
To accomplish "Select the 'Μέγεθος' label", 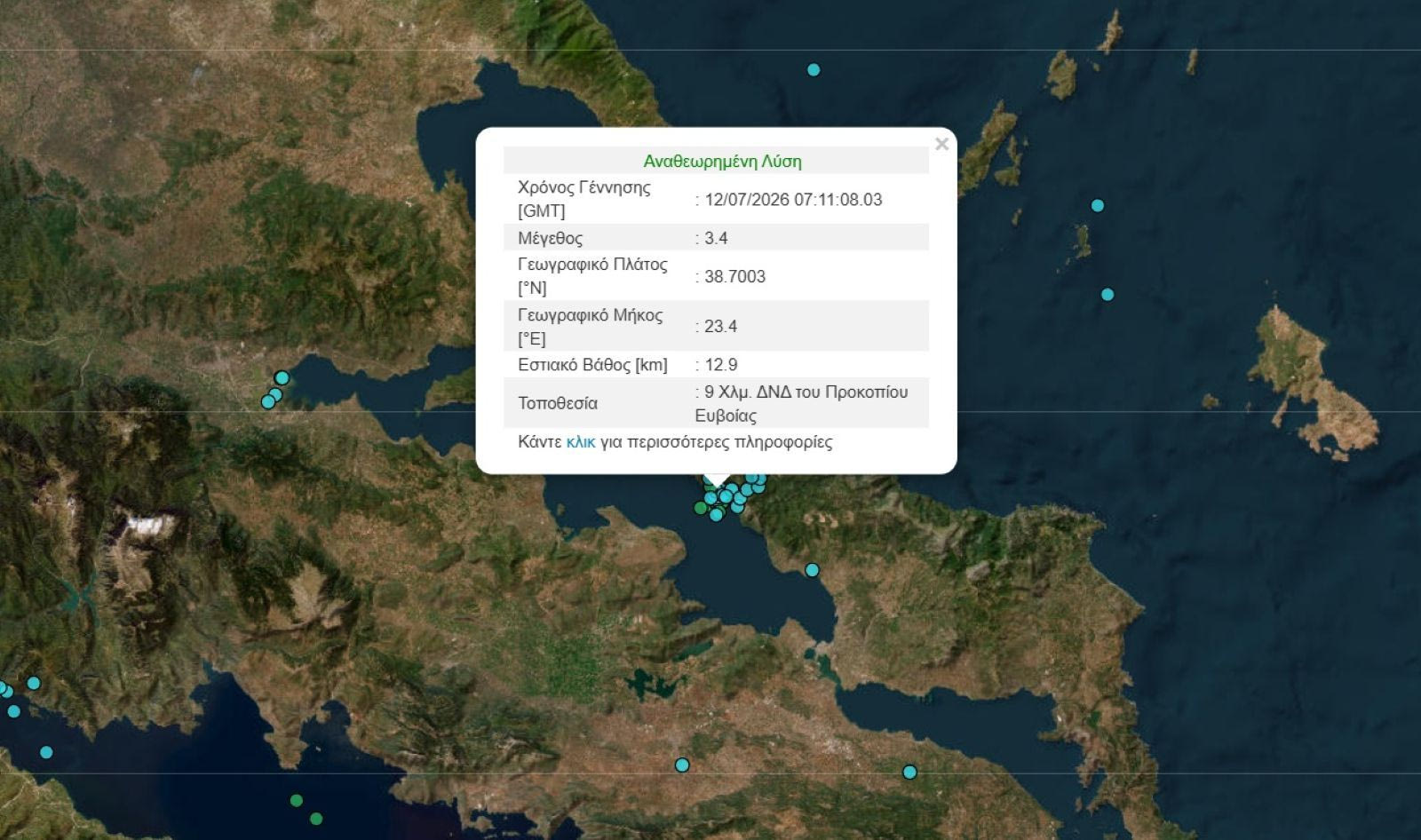I will [x=550, y=238].
